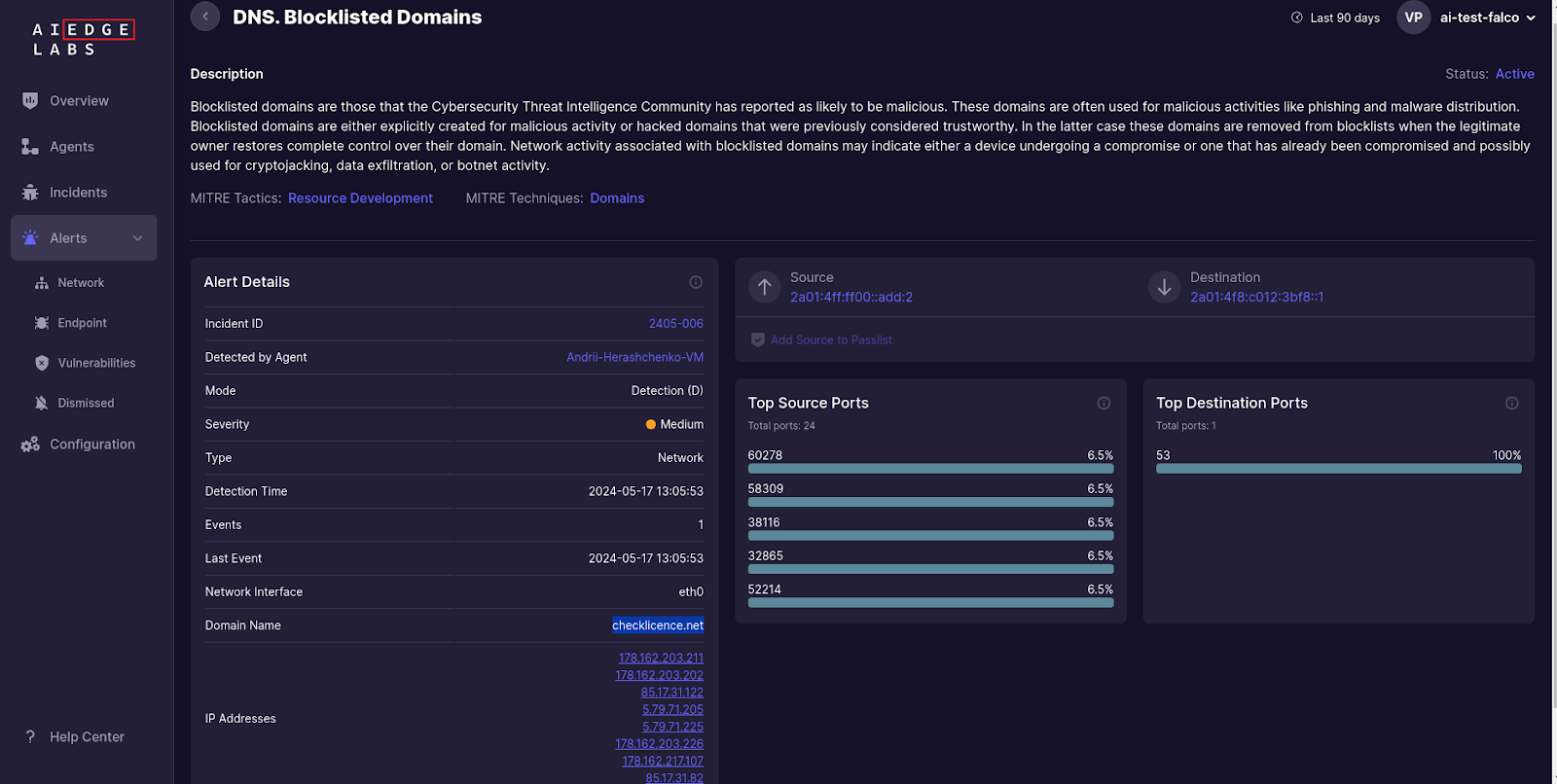The width and height of the screenshot is (1557, 784).
Task: Open the ai-test-falco account dropdown
Action: tap(1487, 18)
